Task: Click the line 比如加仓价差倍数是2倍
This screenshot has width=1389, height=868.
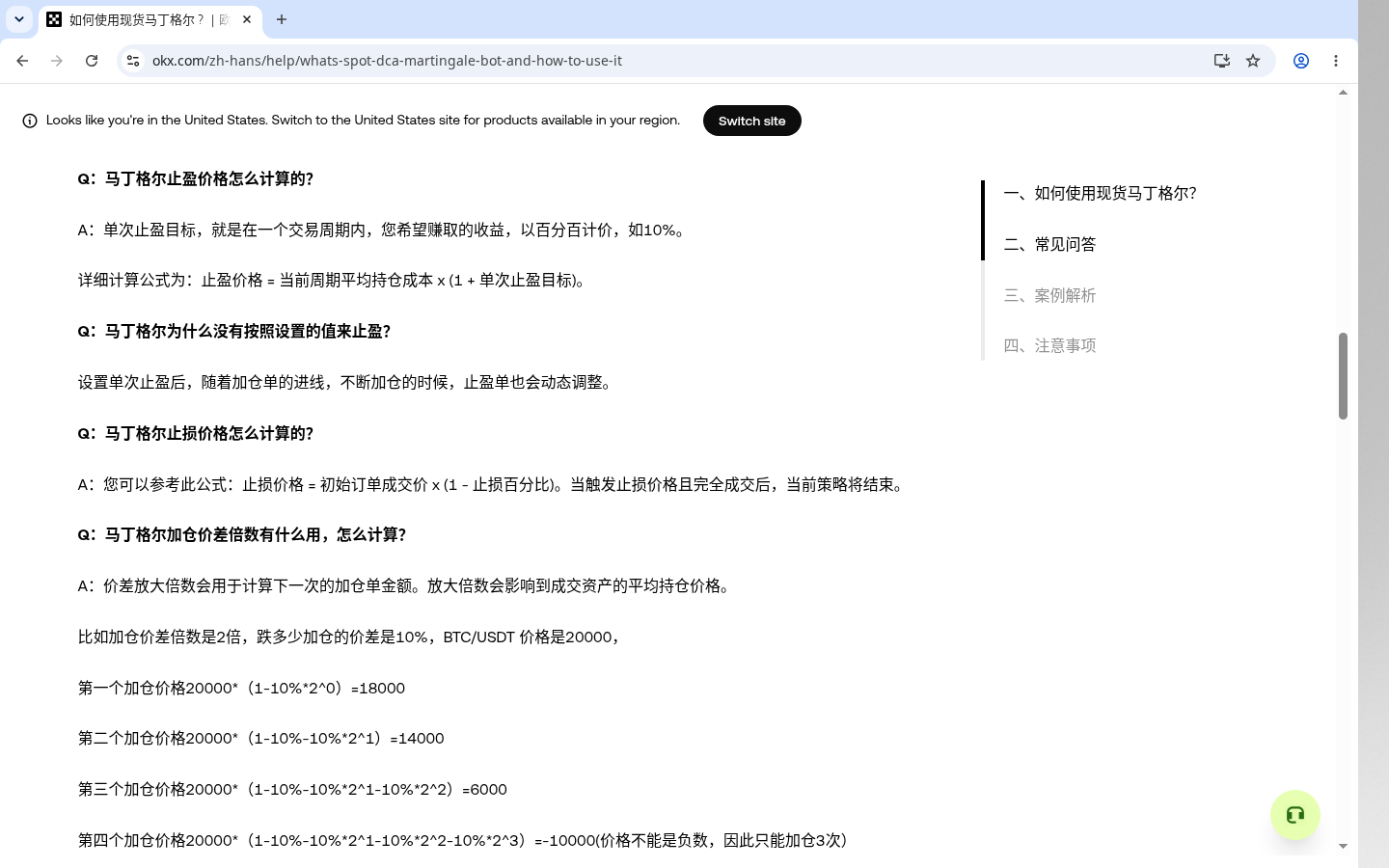Action: [x=350, y=637]
